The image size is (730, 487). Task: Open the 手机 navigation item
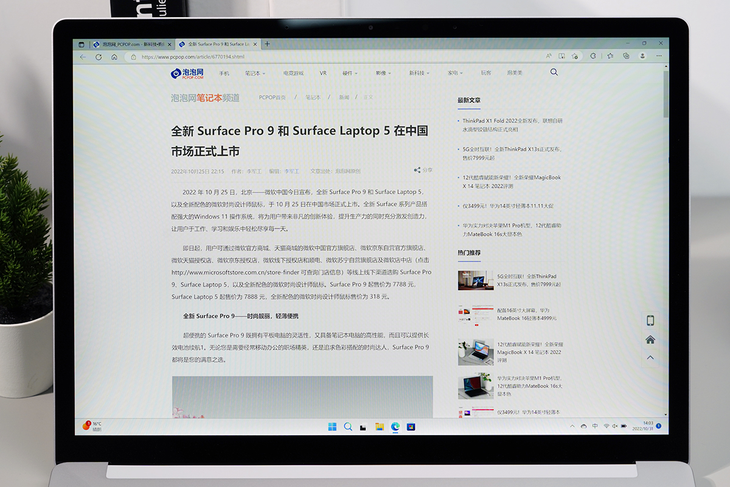pos(224,73)
